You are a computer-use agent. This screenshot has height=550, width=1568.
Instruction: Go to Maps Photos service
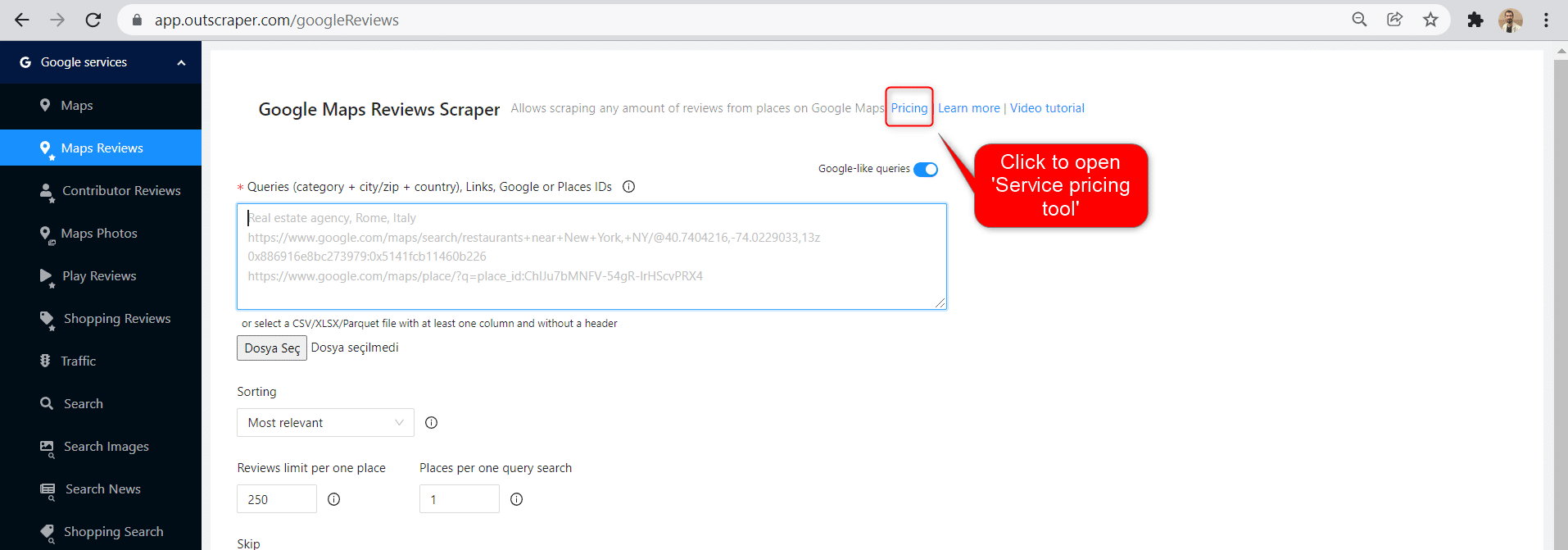101,233
